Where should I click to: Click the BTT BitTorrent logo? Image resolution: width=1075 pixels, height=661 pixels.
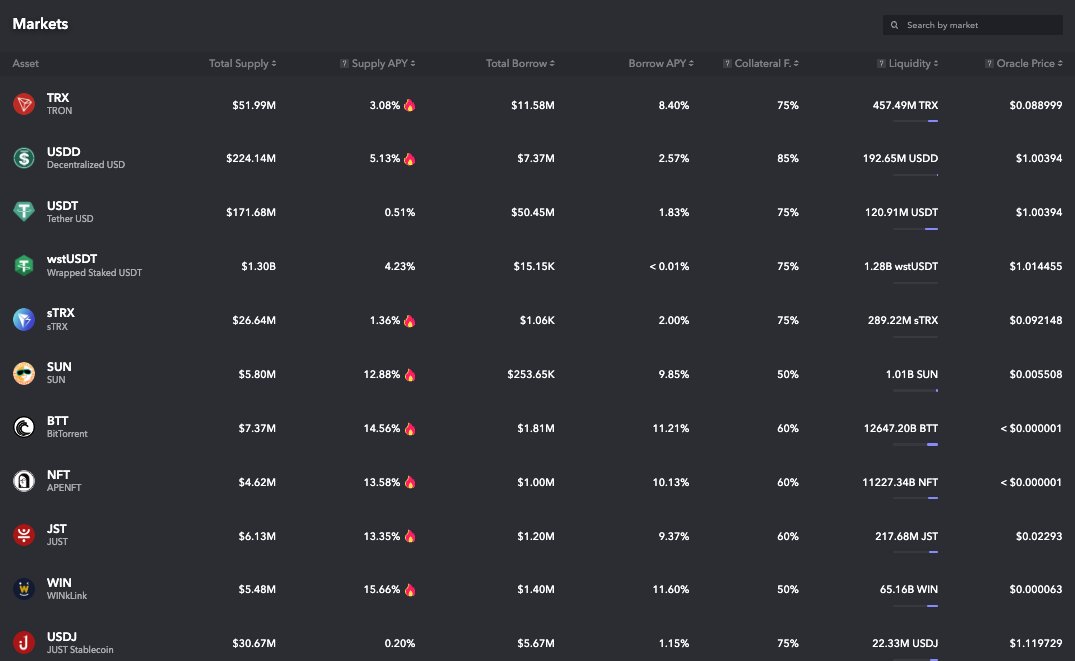24,427
